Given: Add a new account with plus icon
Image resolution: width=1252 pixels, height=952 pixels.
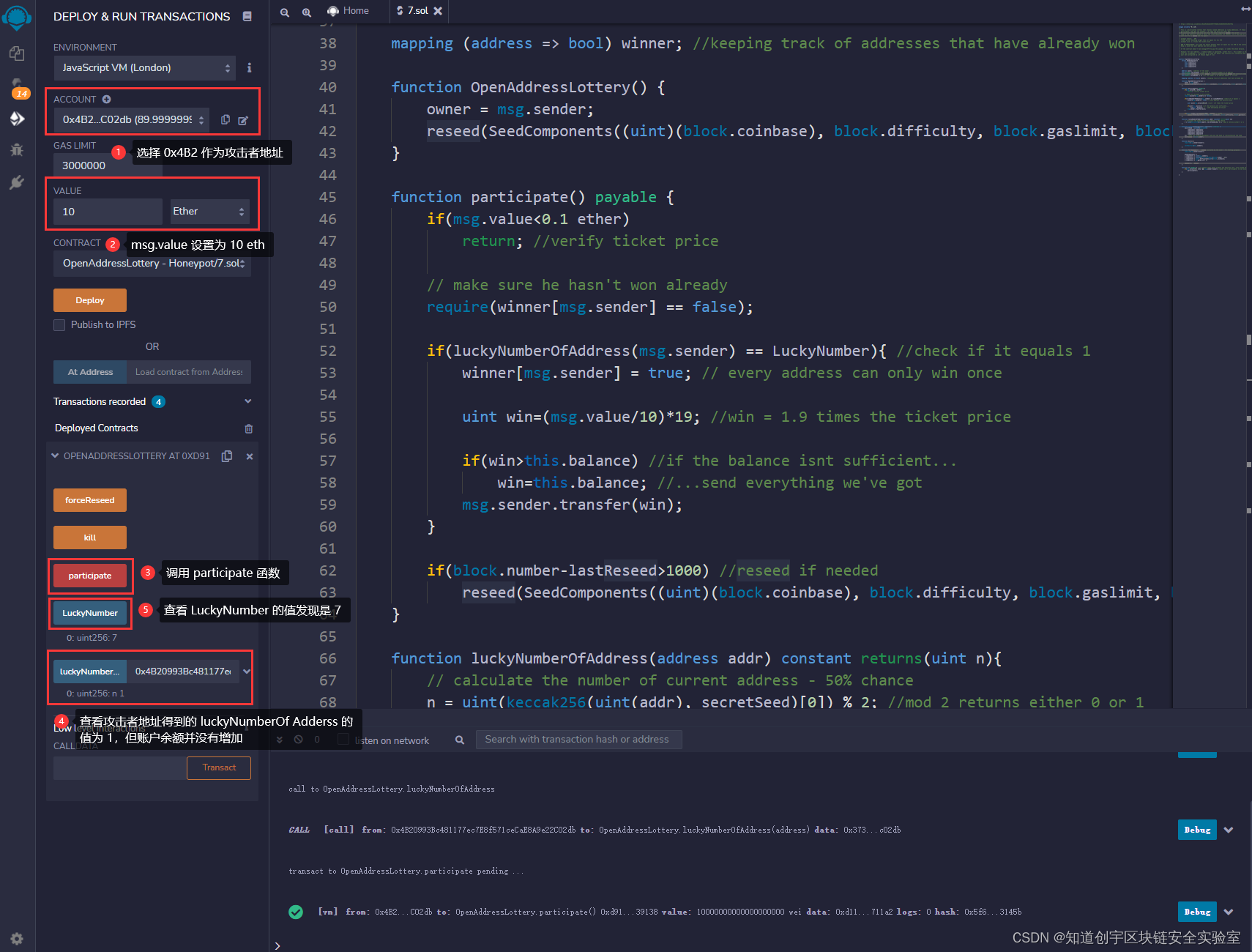Looking at the screenshot, I should 106,99.
